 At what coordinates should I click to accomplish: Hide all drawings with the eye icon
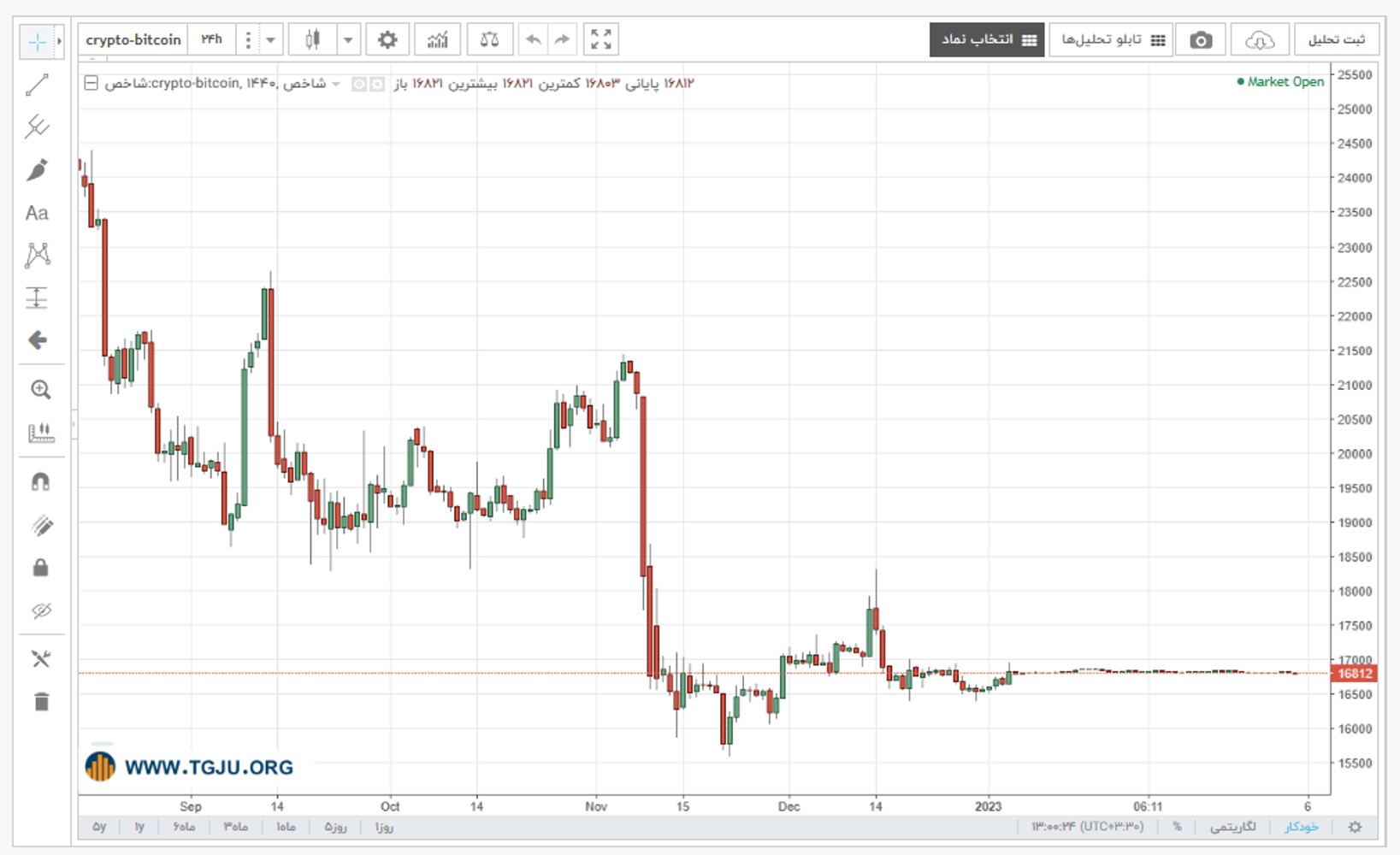click(41, 610)
